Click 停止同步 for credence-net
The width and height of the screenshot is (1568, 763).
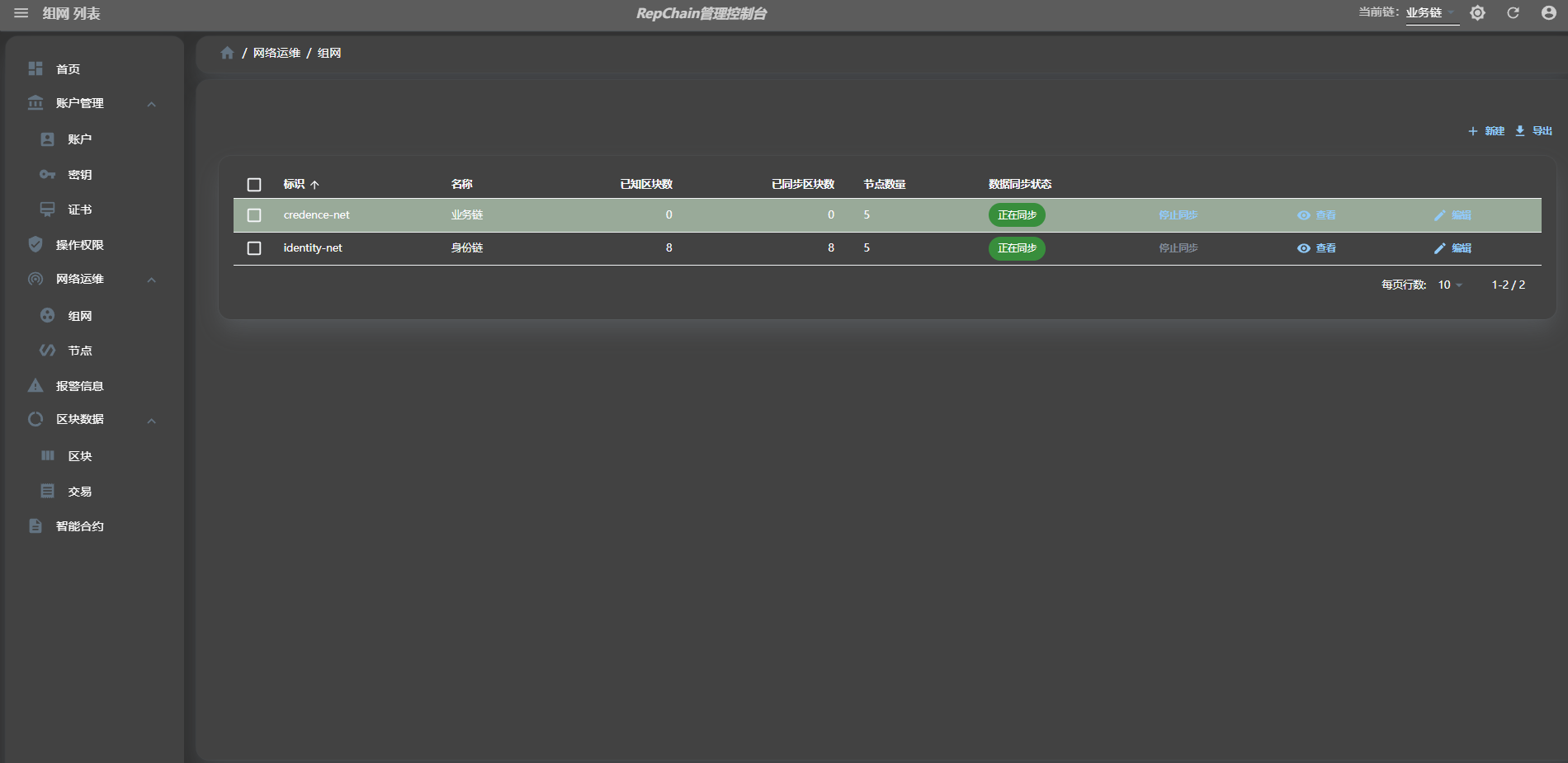click(x=1178, y=215)
